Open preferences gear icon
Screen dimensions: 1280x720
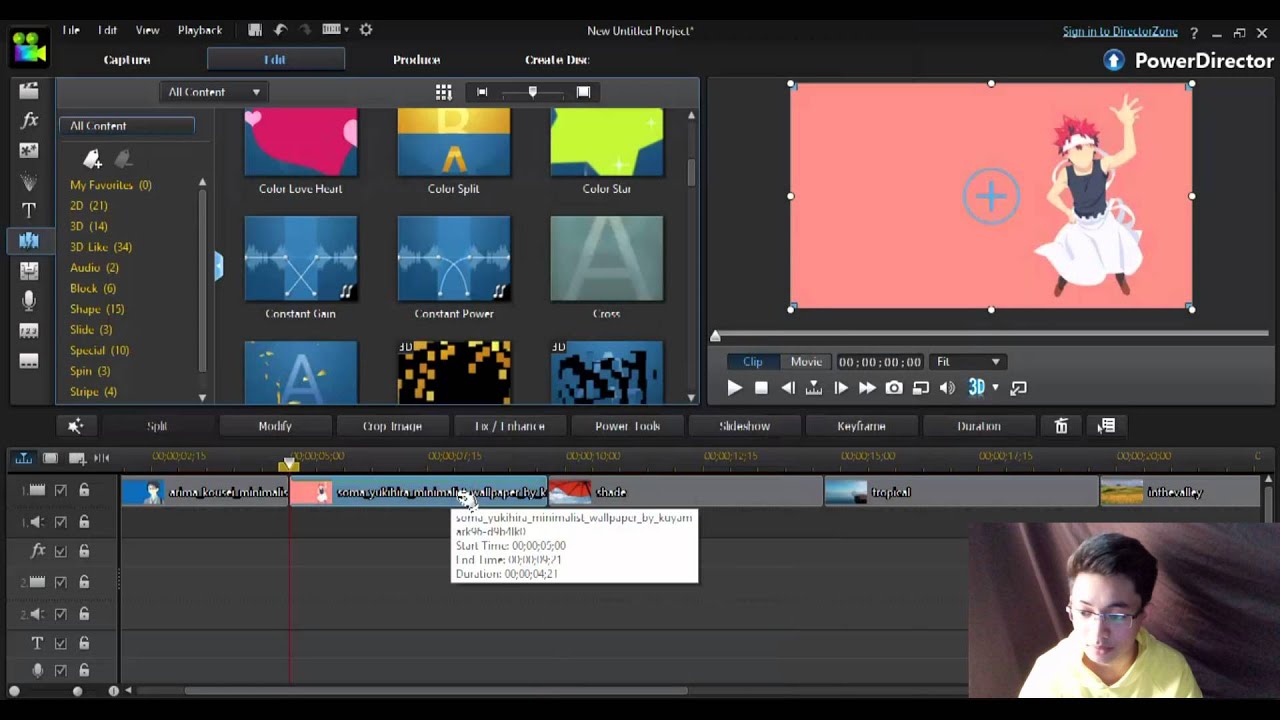click(x=366, y=30)
